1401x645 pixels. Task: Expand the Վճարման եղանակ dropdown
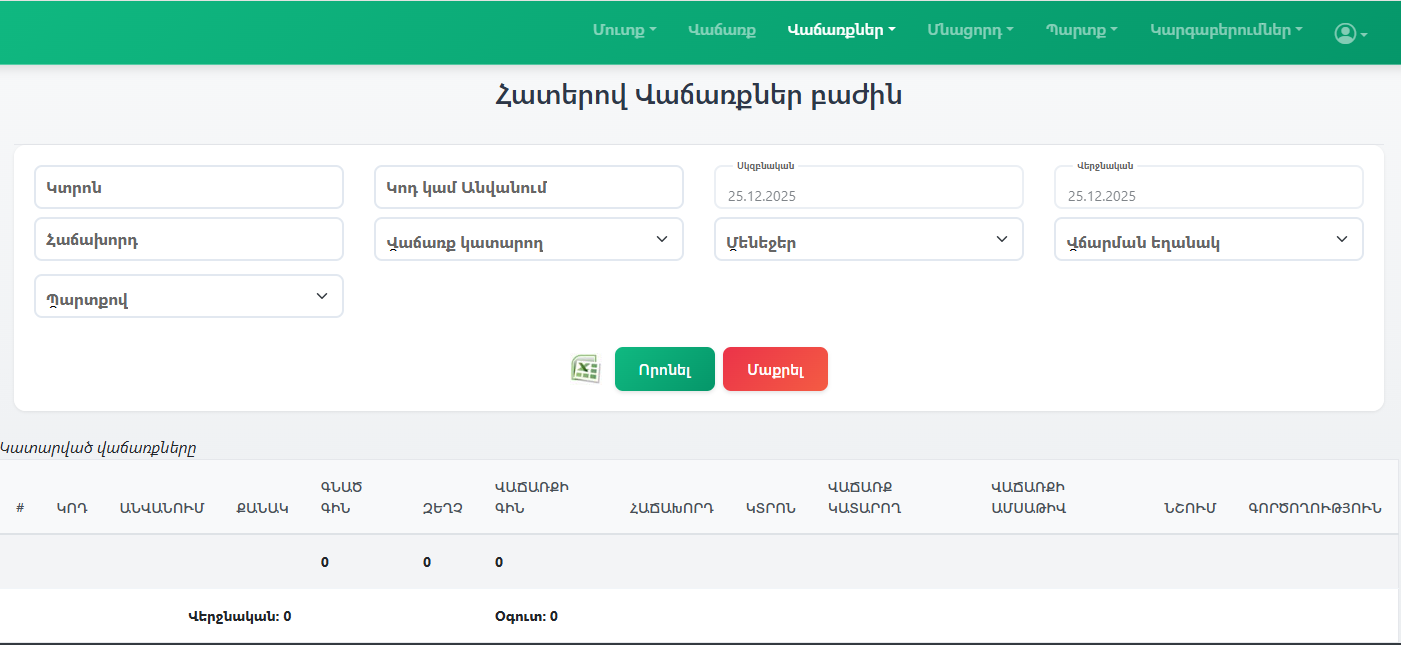pyautogui.click(x=1208, y=240)
